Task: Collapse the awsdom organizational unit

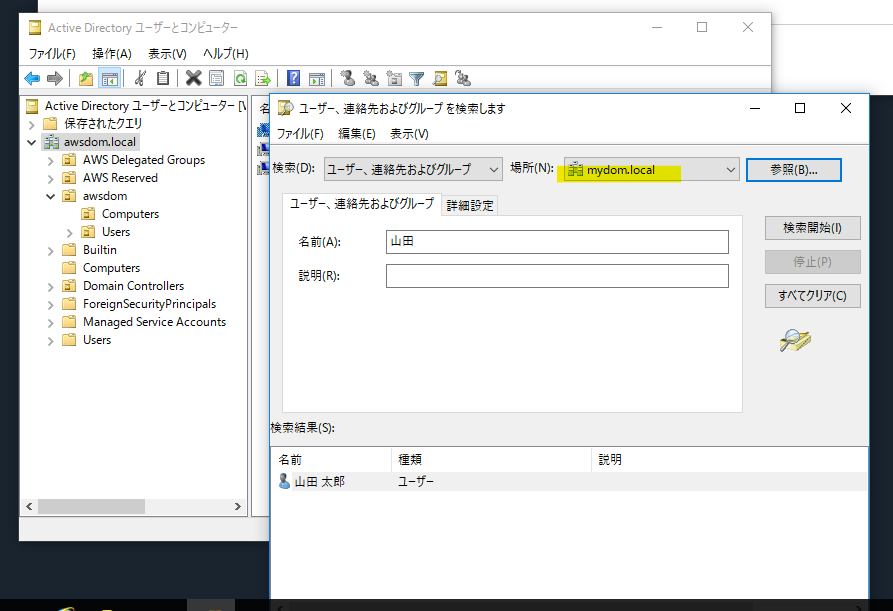Action: click(x=51, y=196)
